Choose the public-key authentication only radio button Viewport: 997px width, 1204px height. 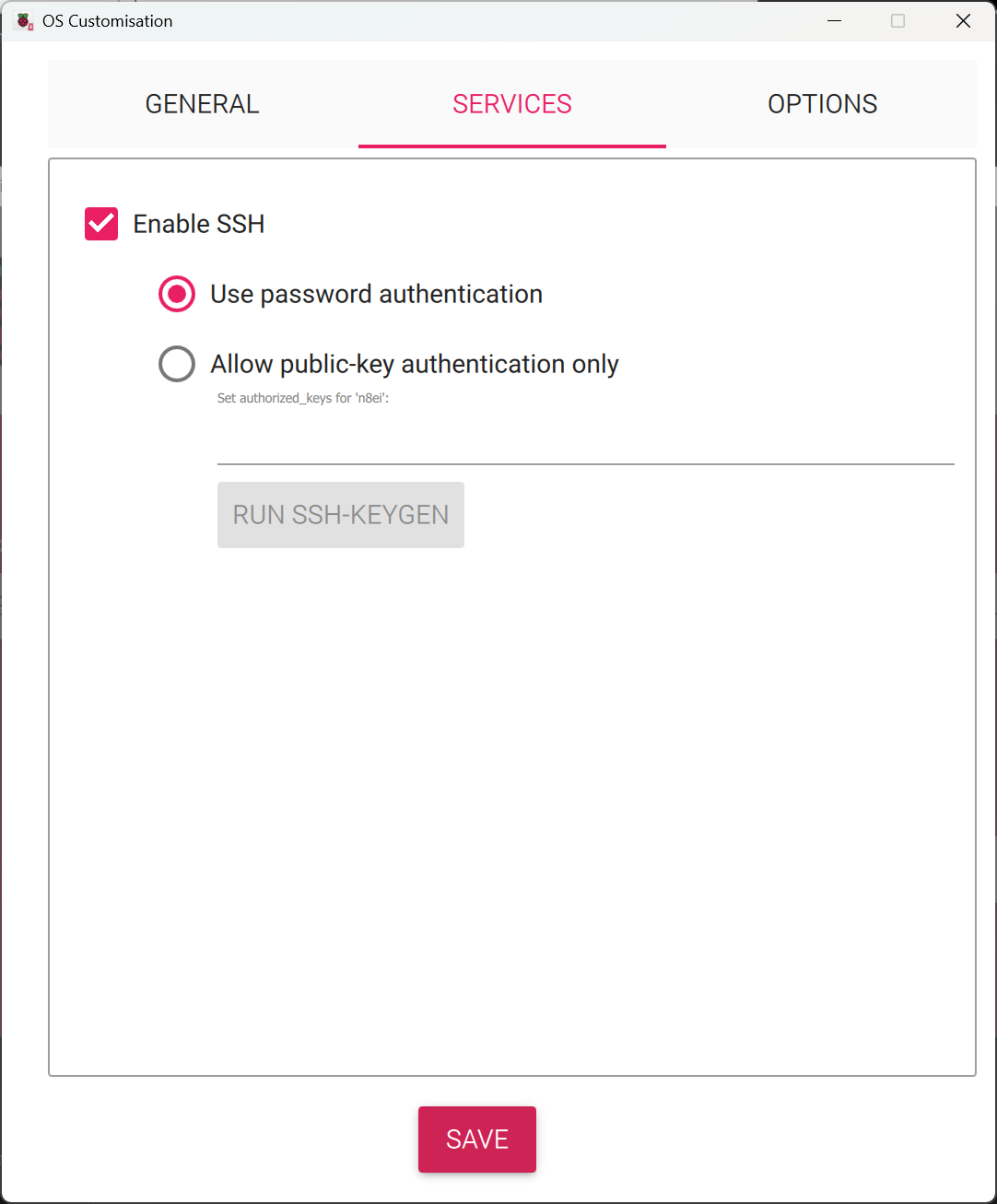tap(177, 364)
